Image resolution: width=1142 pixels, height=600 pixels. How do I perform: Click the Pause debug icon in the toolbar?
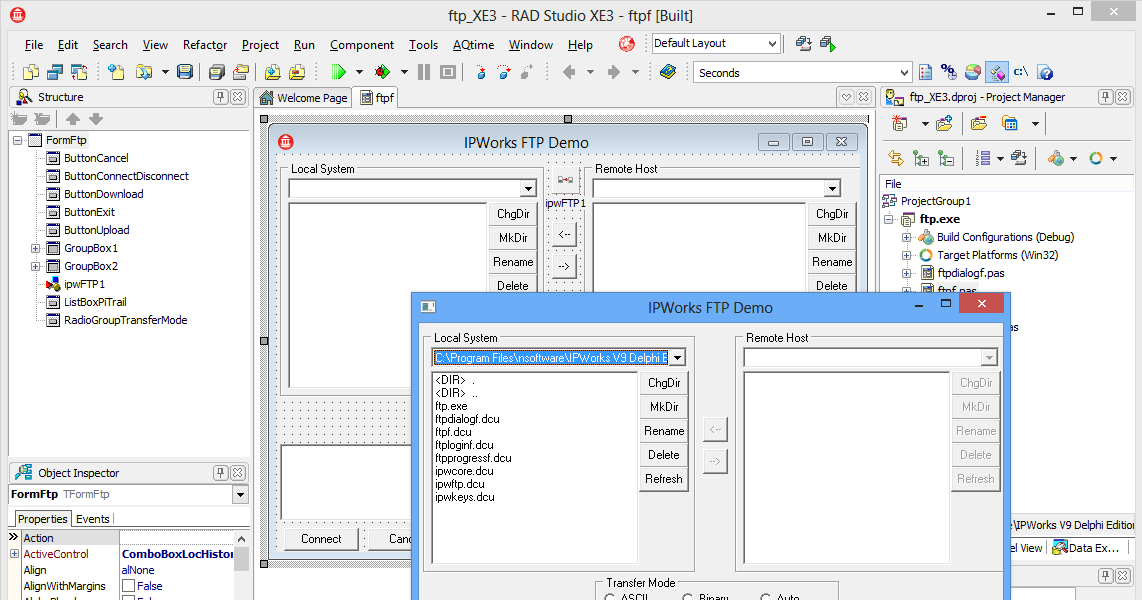pos(424,72)
